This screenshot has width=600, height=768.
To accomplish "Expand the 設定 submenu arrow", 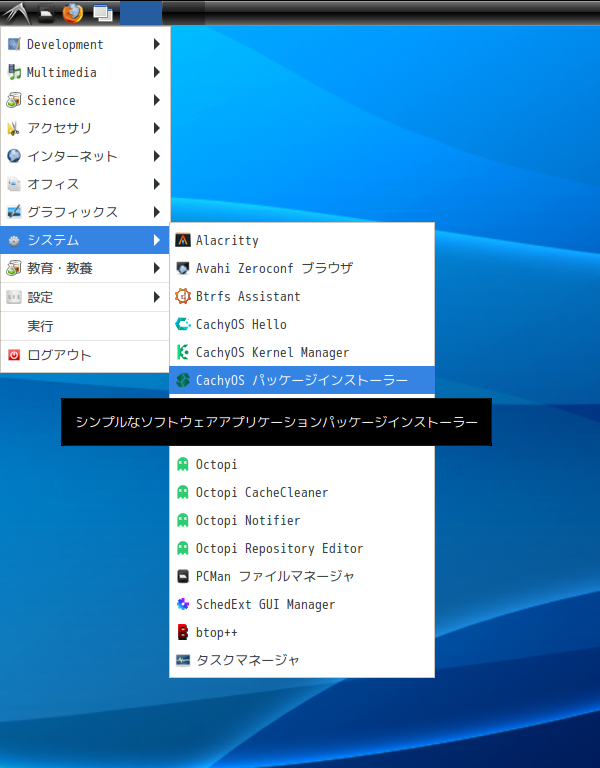I will point(157,297).
